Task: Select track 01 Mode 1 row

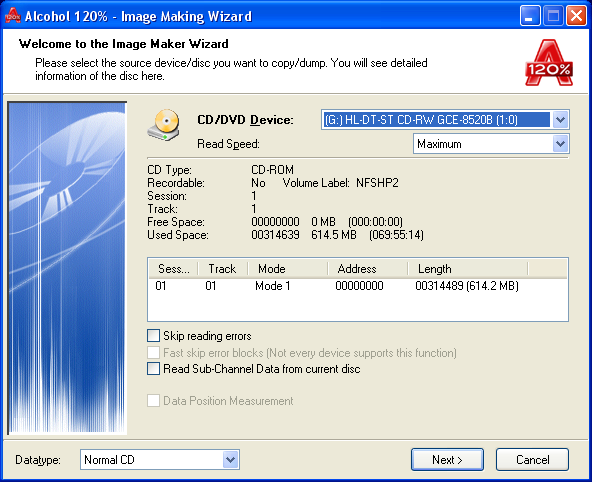Action: click(x=358, y=286)
